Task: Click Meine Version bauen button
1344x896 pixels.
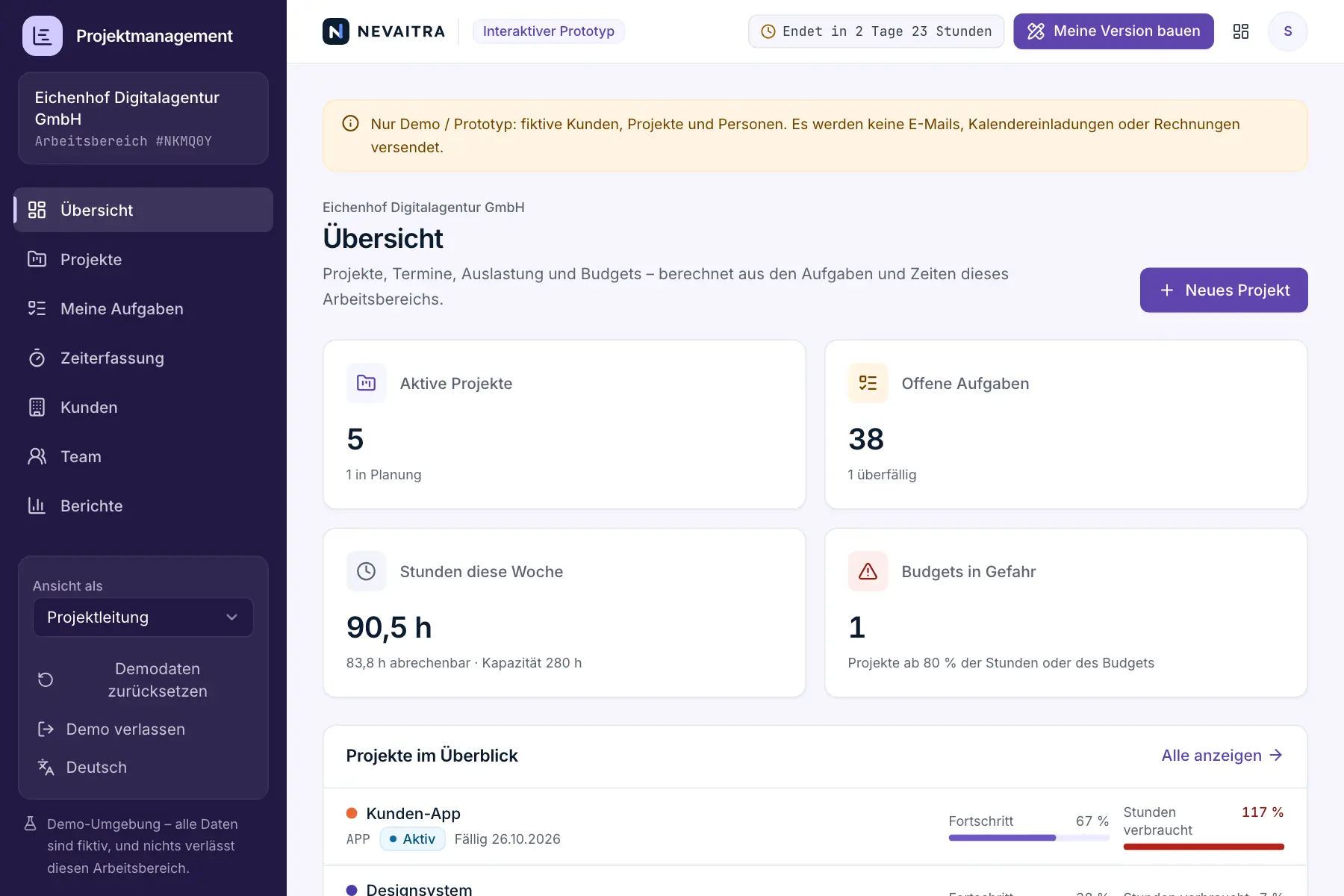Action: coord(1113,31)
